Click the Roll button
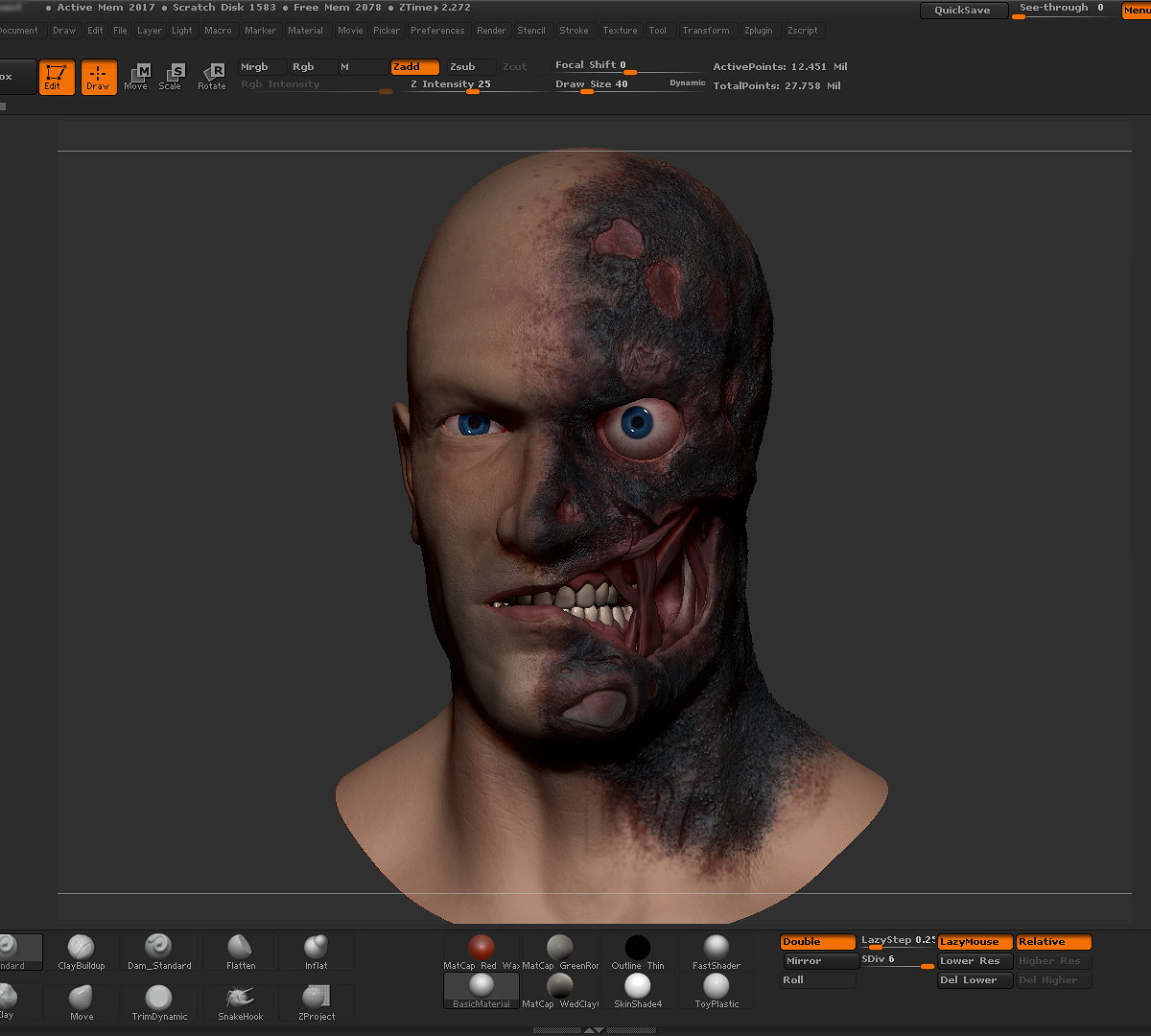The image size is (1151, 1036). click(x=817, y=980)
